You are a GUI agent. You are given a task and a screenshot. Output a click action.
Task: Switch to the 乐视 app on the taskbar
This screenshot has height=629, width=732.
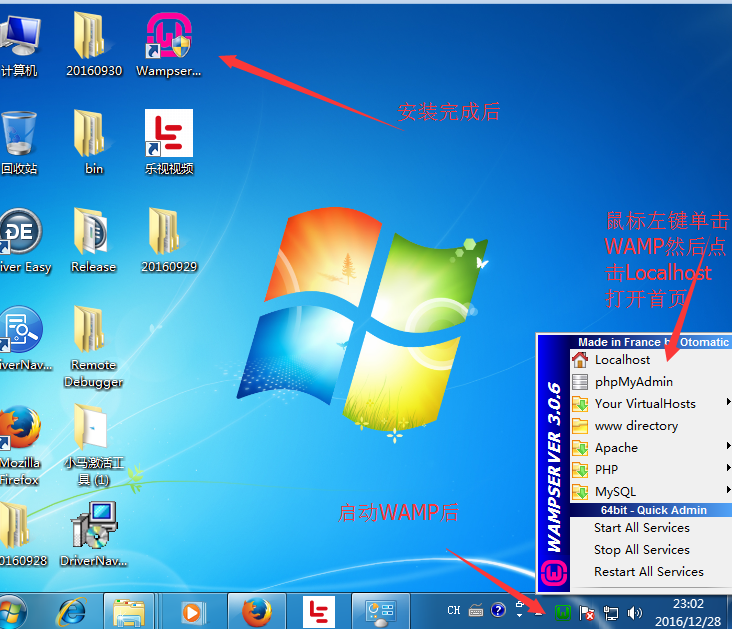tap(318, 612)
